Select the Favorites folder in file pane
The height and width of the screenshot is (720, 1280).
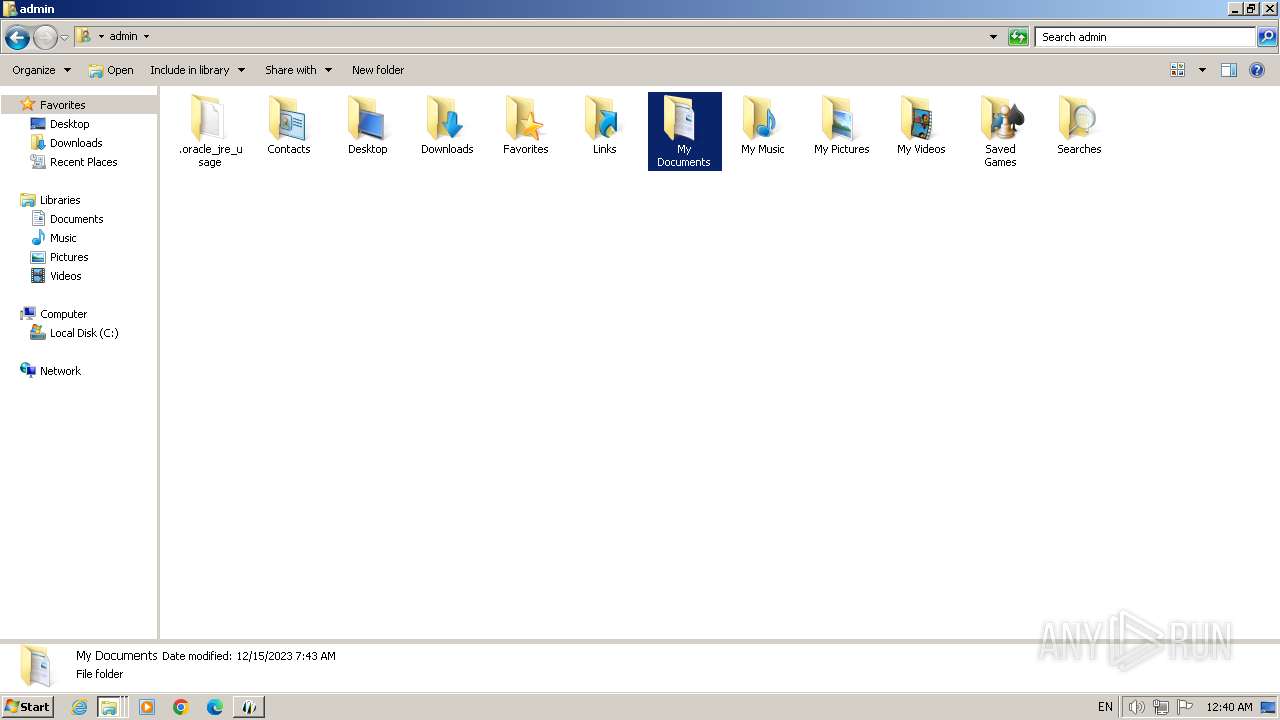click(x=525, y=126)
